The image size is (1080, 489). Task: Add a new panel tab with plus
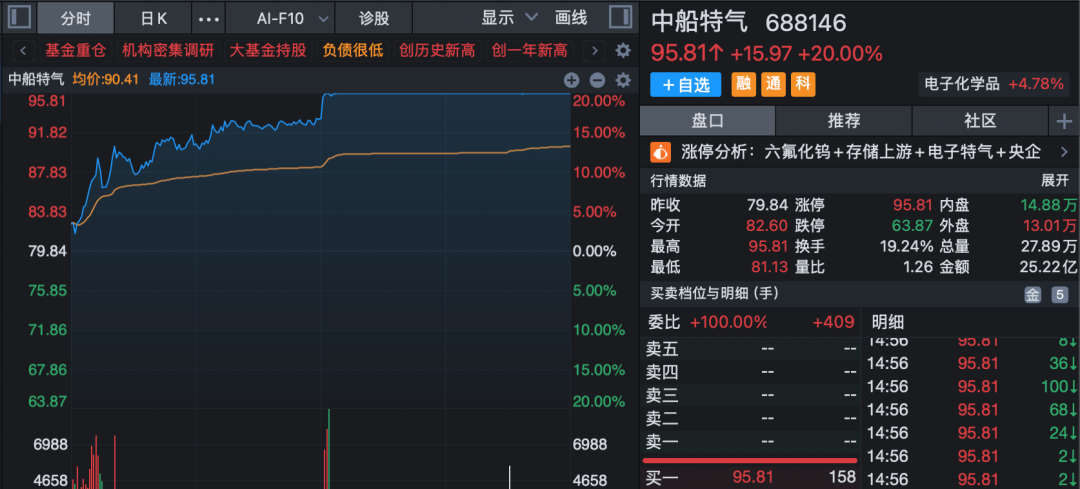1064,121
